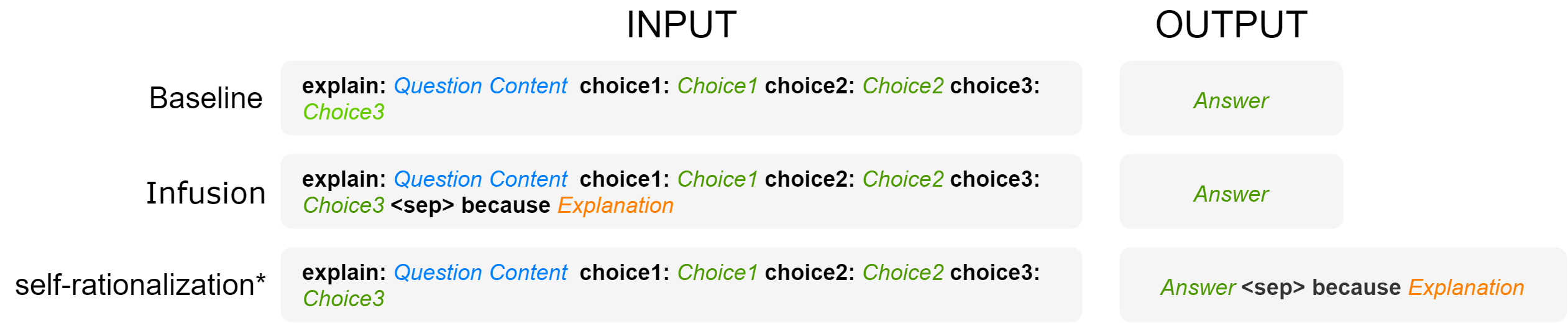Click Question Content in the self-rationalization input
Viewport: 1568px width, 323px height.
(x=480, y=273)
